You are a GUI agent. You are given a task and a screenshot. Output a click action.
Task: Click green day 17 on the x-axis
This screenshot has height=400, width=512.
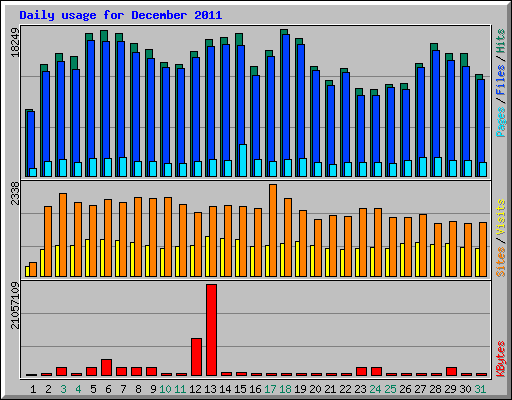click(x=270, y=389)
